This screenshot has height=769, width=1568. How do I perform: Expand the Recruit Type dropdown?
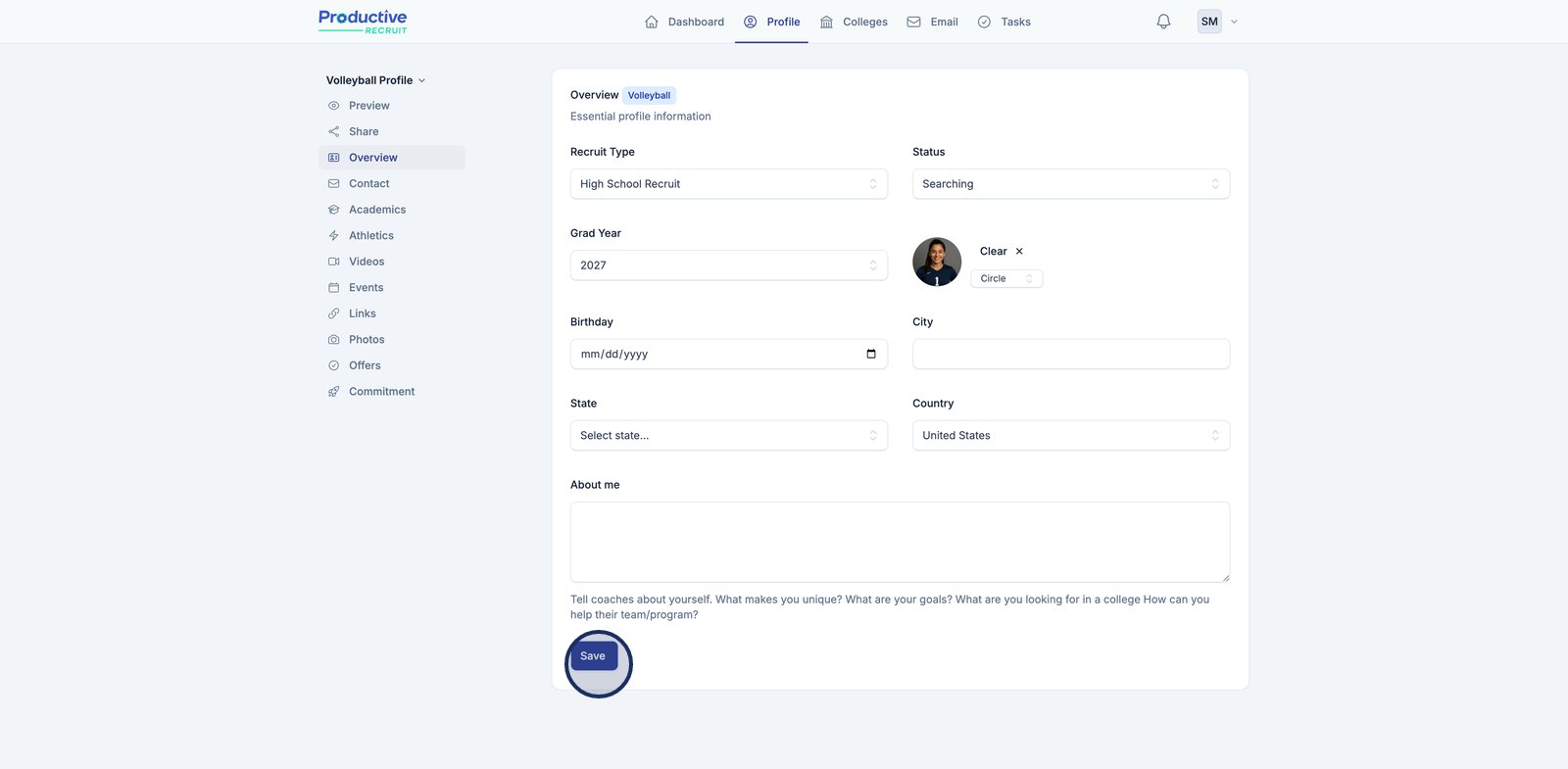click(x=728, y=184)
